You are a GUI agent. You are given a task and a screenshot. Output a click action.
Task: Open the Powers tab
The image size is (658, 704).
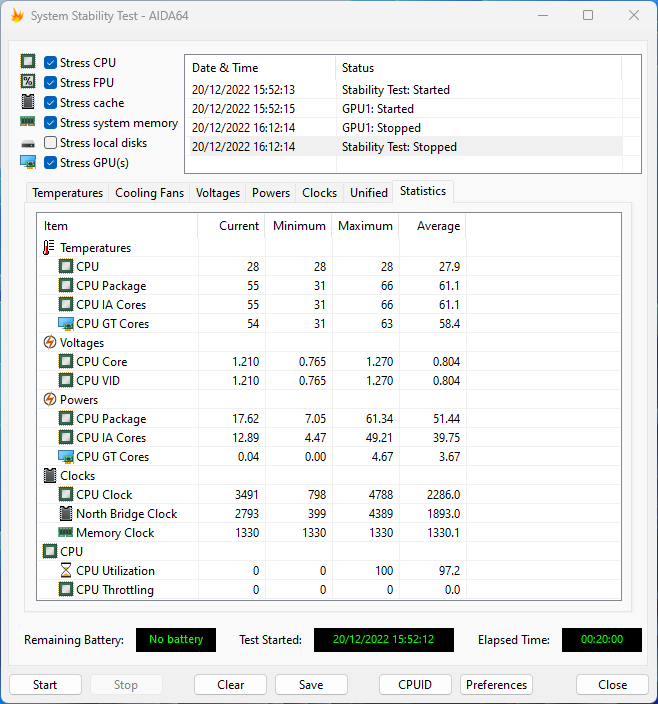[271, 193]
